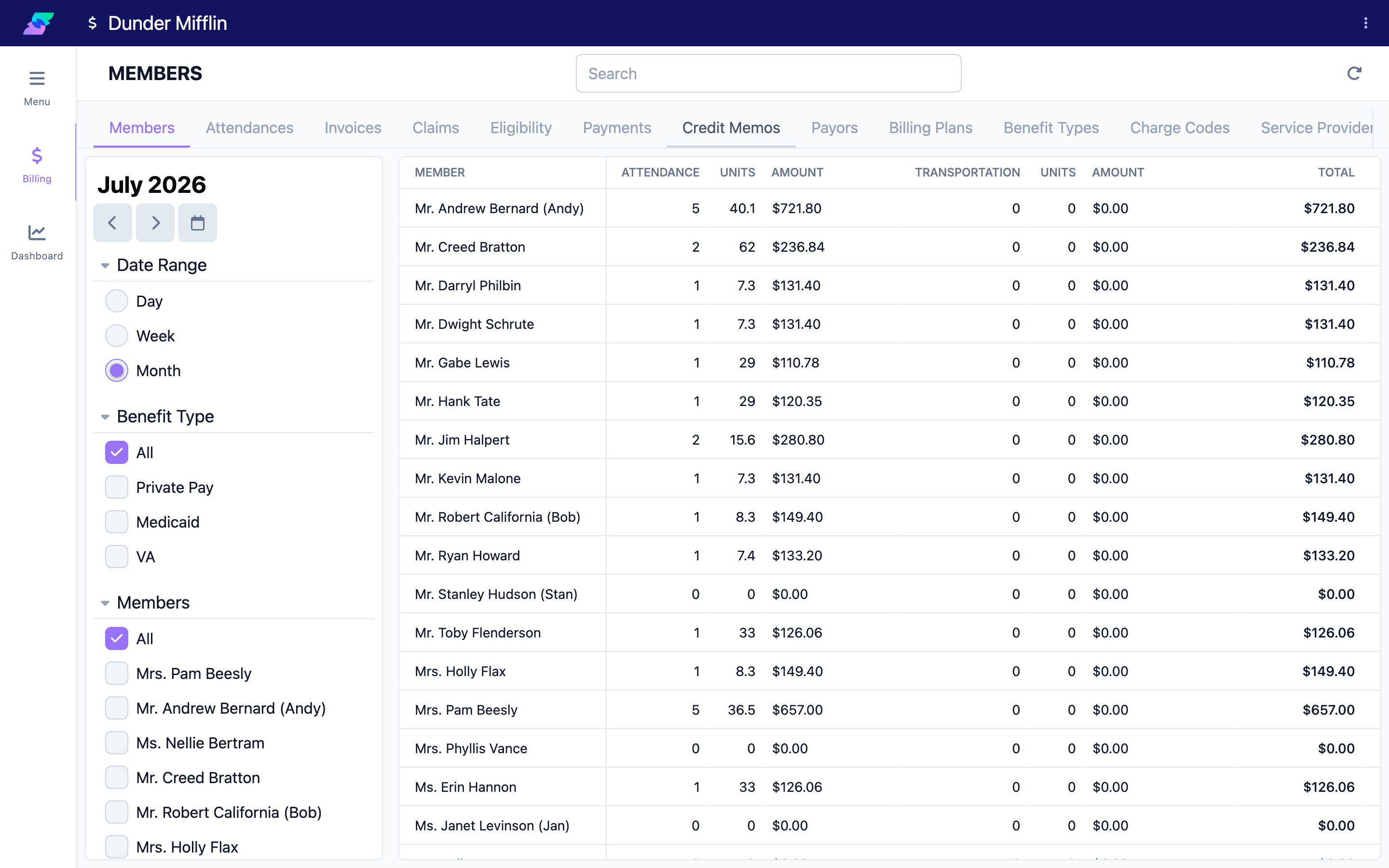Check the Ms. Nellie Bertram filter checkbox
The height and width of the screenshot is (868, 1389).
(117, 743)
